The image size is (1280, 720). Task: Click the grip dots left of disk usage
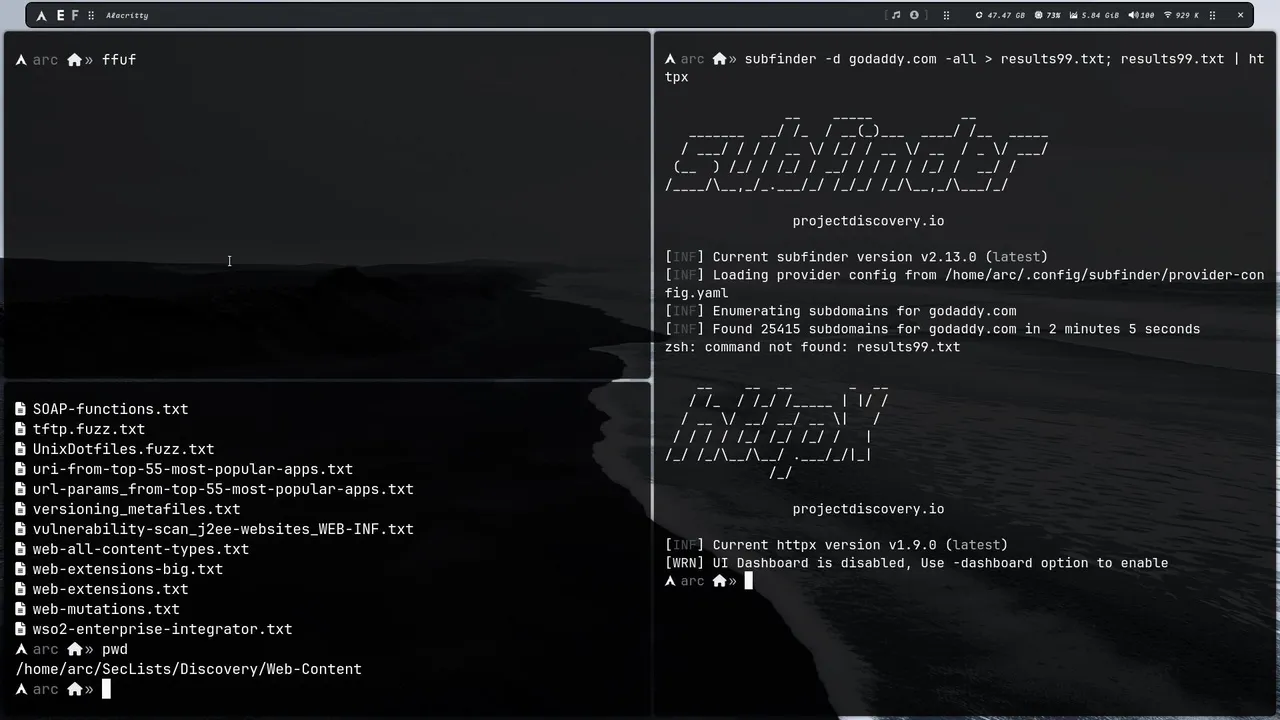pyautogui.click(x=947, y=15)
